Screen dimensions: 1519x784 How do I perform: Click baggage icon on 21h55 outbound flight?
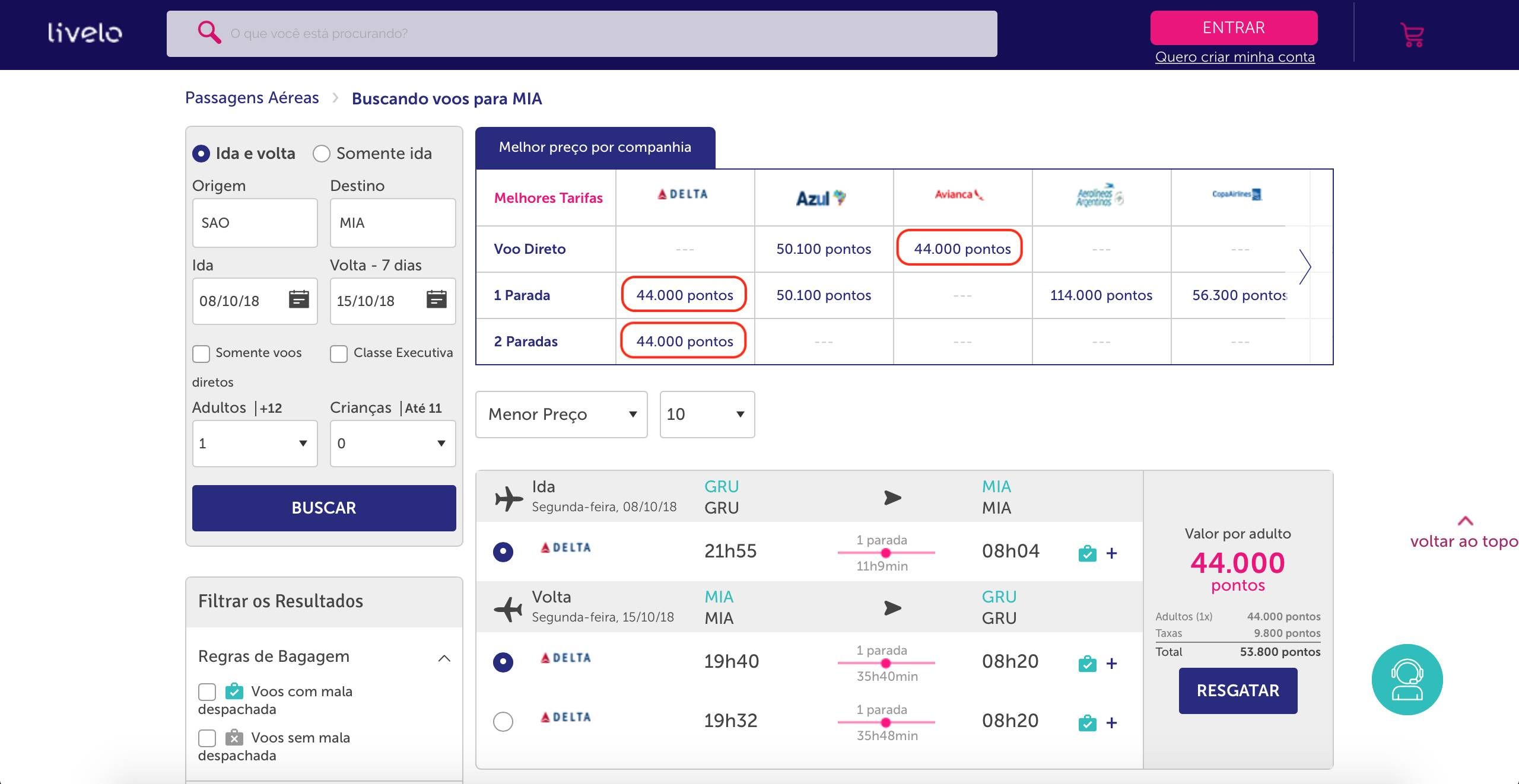(x=1087, y=553)
